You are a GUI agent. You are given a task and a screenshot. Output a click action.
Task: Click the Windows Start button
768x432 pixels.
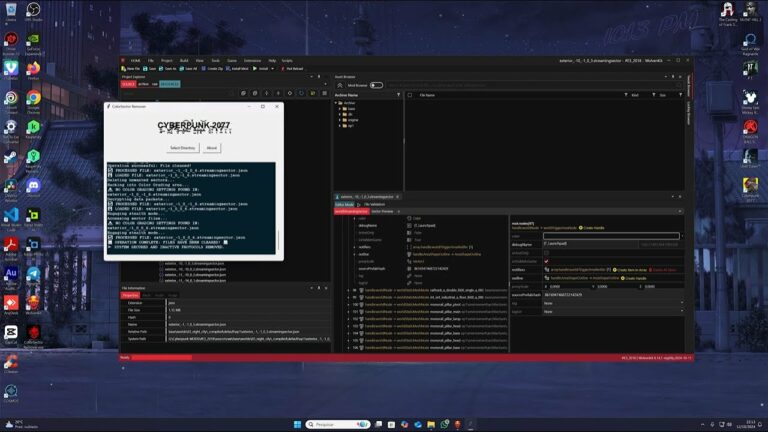[297, 424]
